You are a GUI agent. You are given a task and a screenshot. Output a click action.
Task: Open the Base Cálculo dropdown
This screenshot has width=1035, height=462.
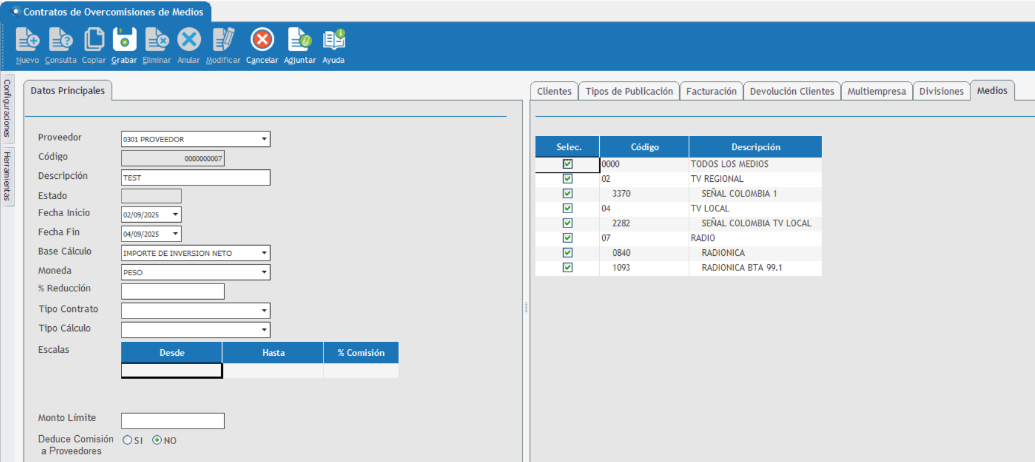[264, 253]
